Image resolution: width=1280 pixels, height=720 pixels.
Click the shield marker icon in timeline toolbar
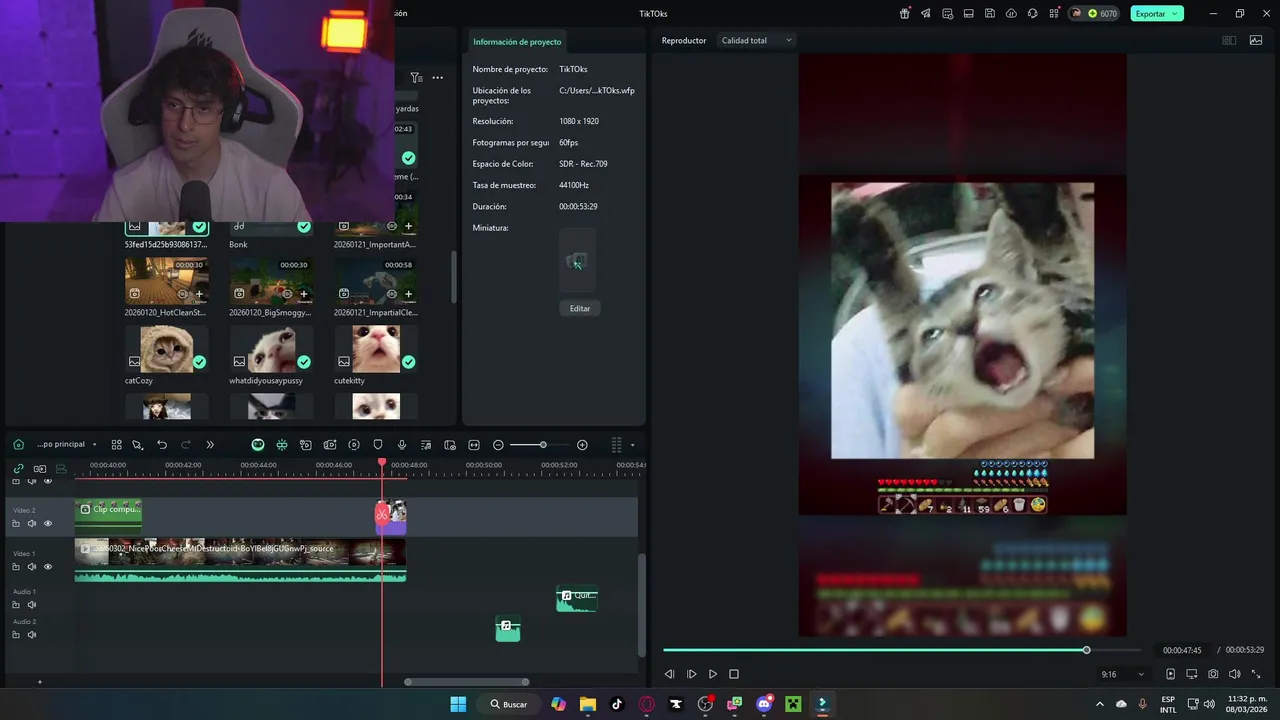[x=378, y=445]
